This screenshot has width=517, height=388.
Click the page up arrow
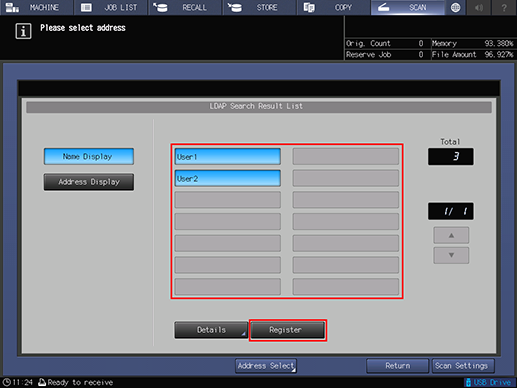tap(451, 235)
